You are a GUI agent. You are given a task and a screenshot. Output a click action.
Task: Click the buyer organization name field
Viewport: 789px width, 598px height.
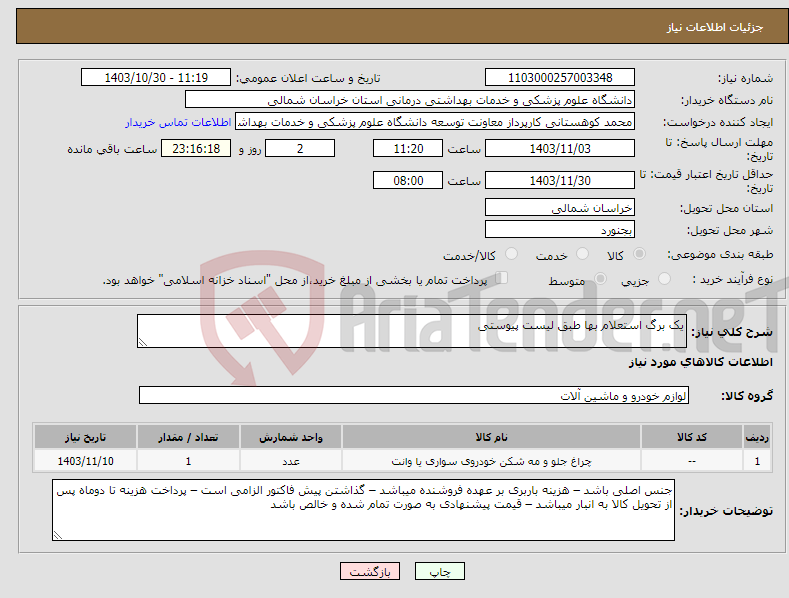[410, 100]
